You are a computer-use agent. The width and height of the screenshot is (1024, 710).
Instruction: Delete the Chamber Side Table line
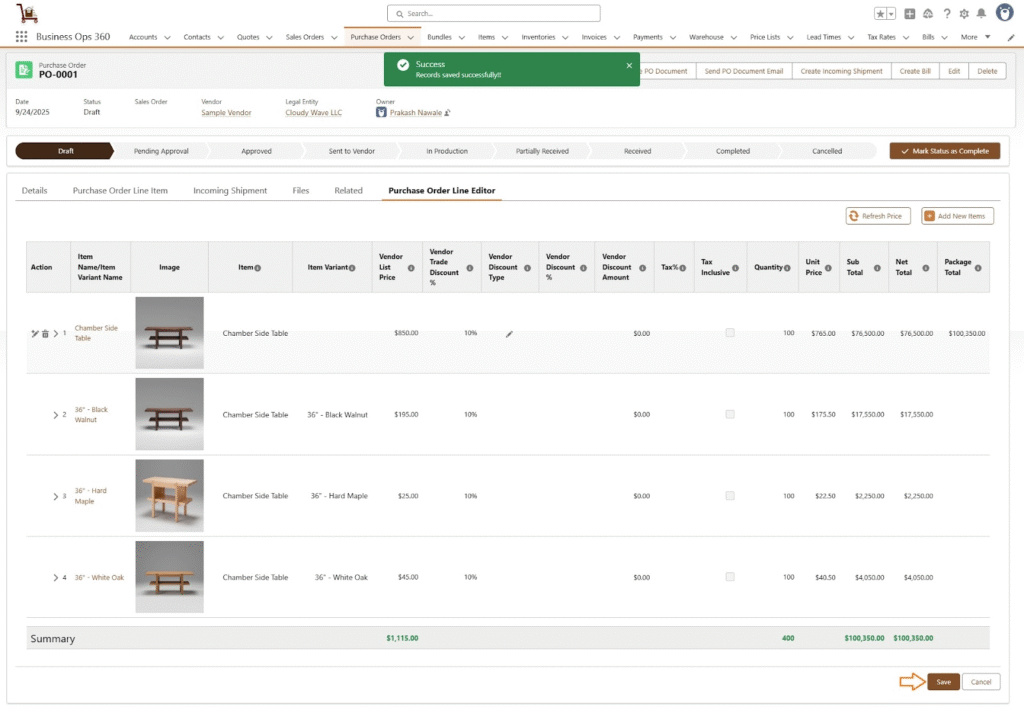45,333
